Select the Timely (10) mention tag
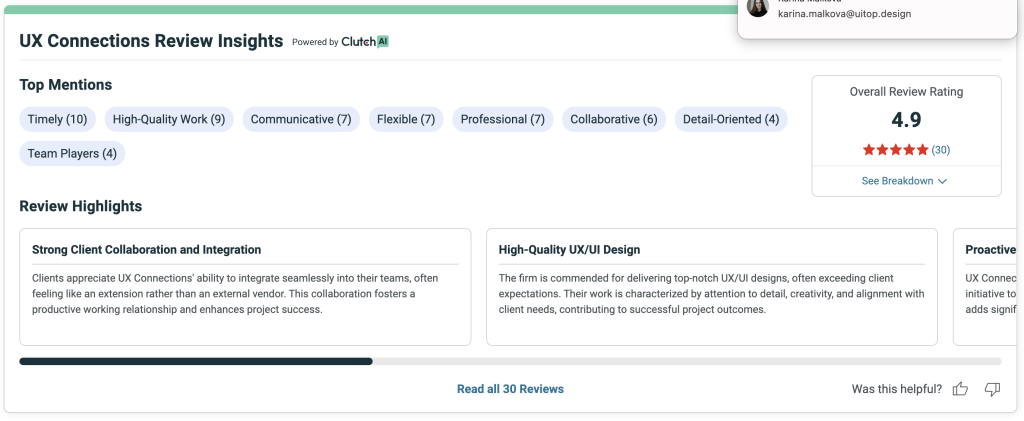Screen dimensions: 1024x421 (57, 119)
